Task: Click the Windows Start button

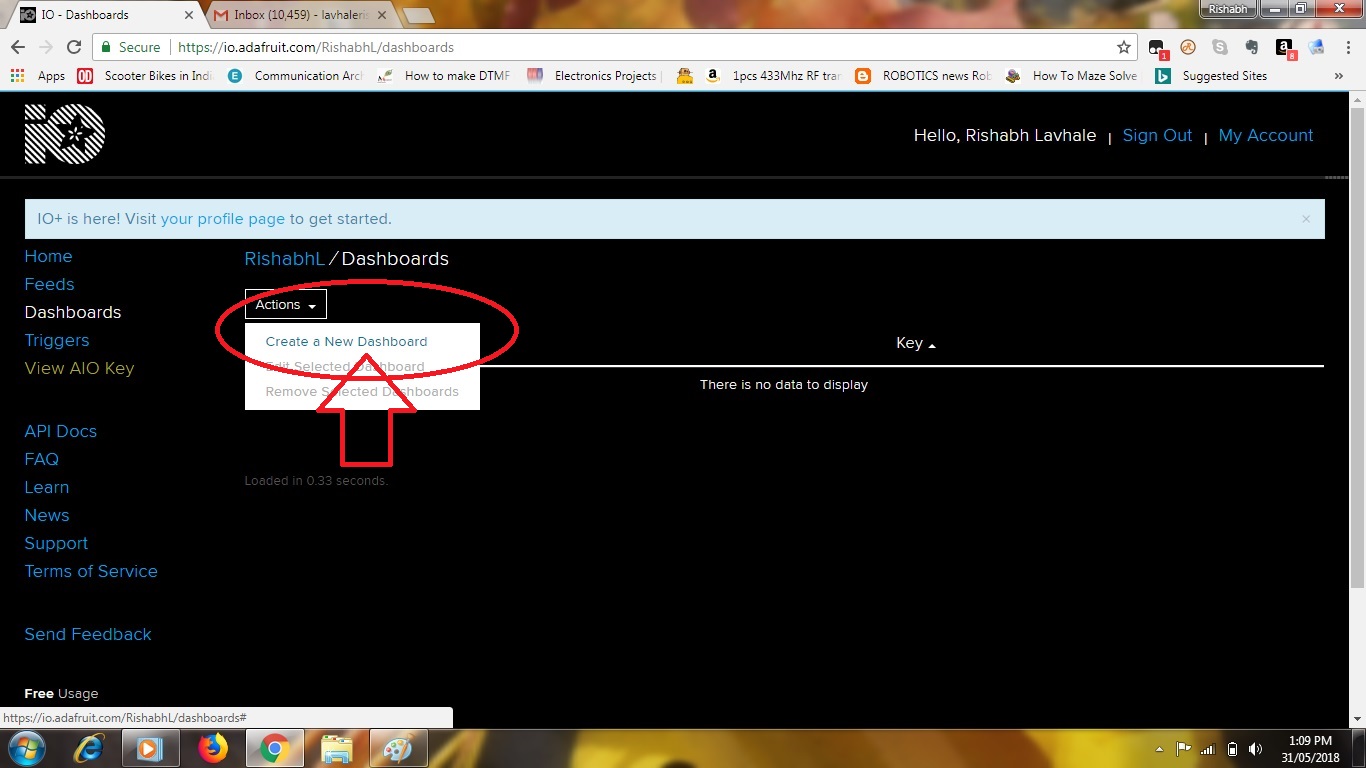Action: [x=26, y=748]
